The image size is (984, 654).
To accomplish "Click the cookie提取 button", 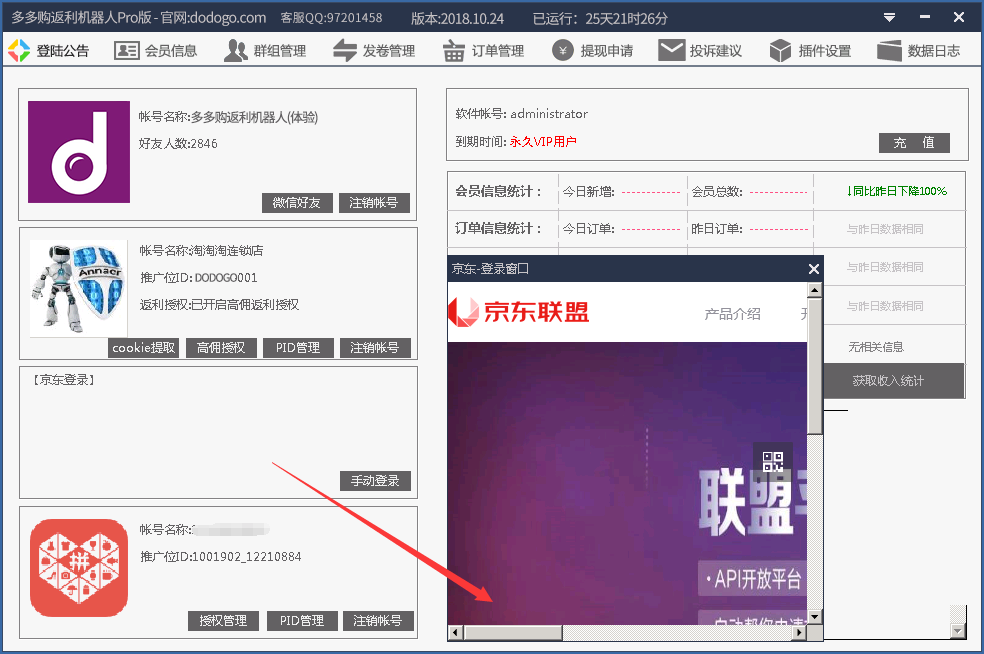I will [x=144, y=348].
